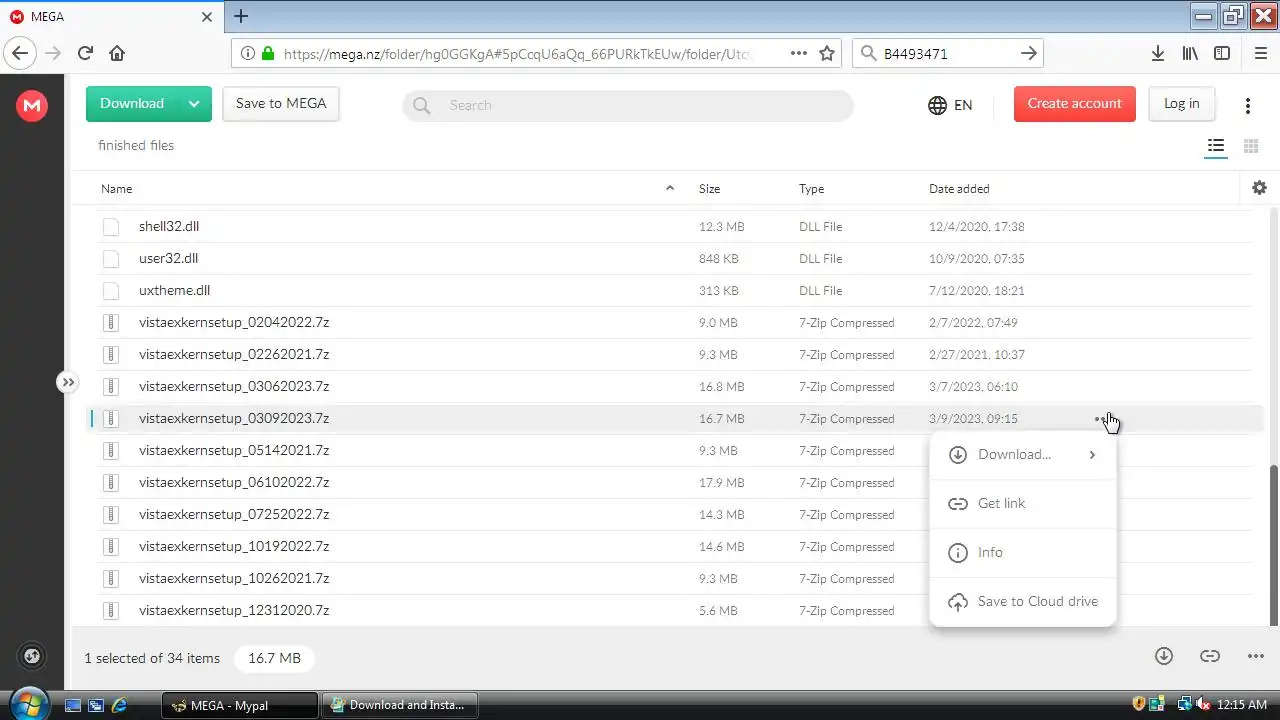Open the EN language selector
This screenshot has height=720, width=1280.
tap(950, 105)
